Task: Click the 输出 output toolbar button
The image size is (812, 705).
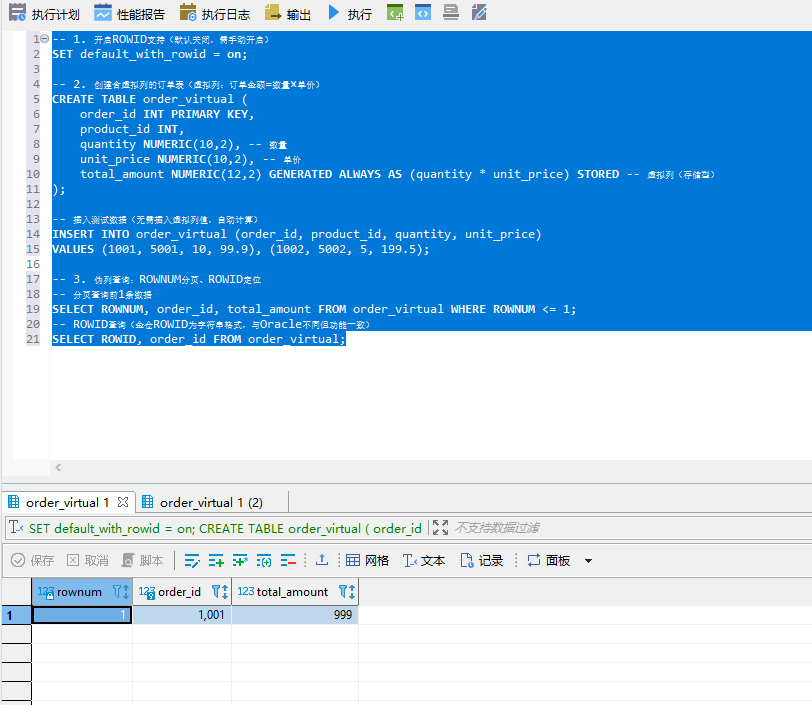Action: pyautogui.click(x=288, y=13)
